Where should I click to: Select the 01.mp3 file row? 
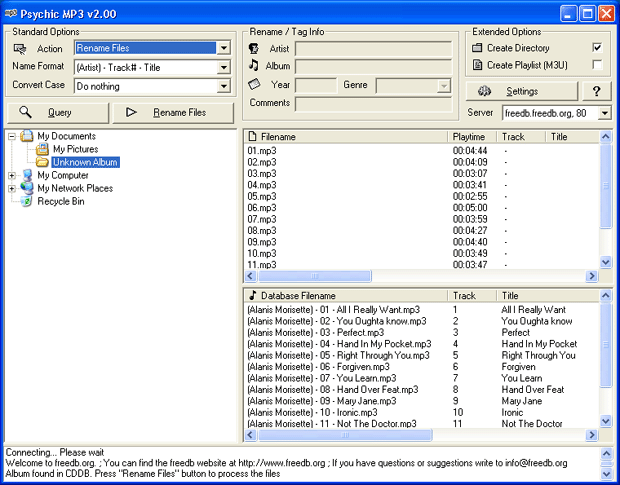pyautogui.click(x=422, y=151)
